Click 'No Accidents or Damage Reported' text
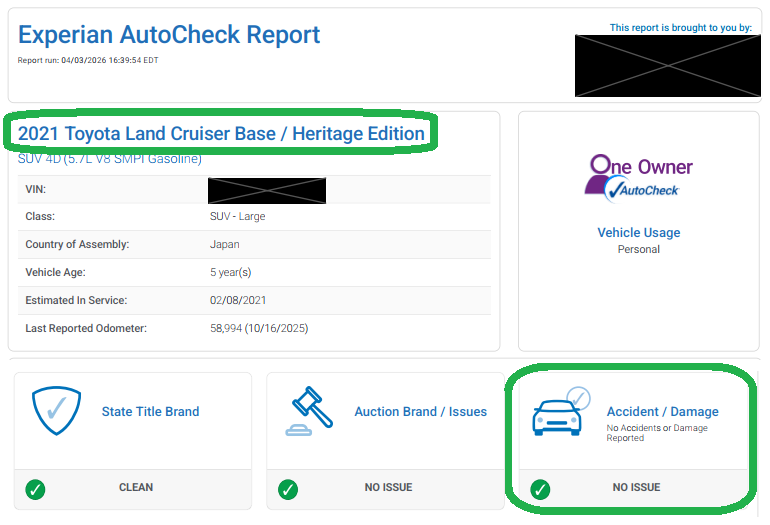The image size is (770, 525). 657,433
